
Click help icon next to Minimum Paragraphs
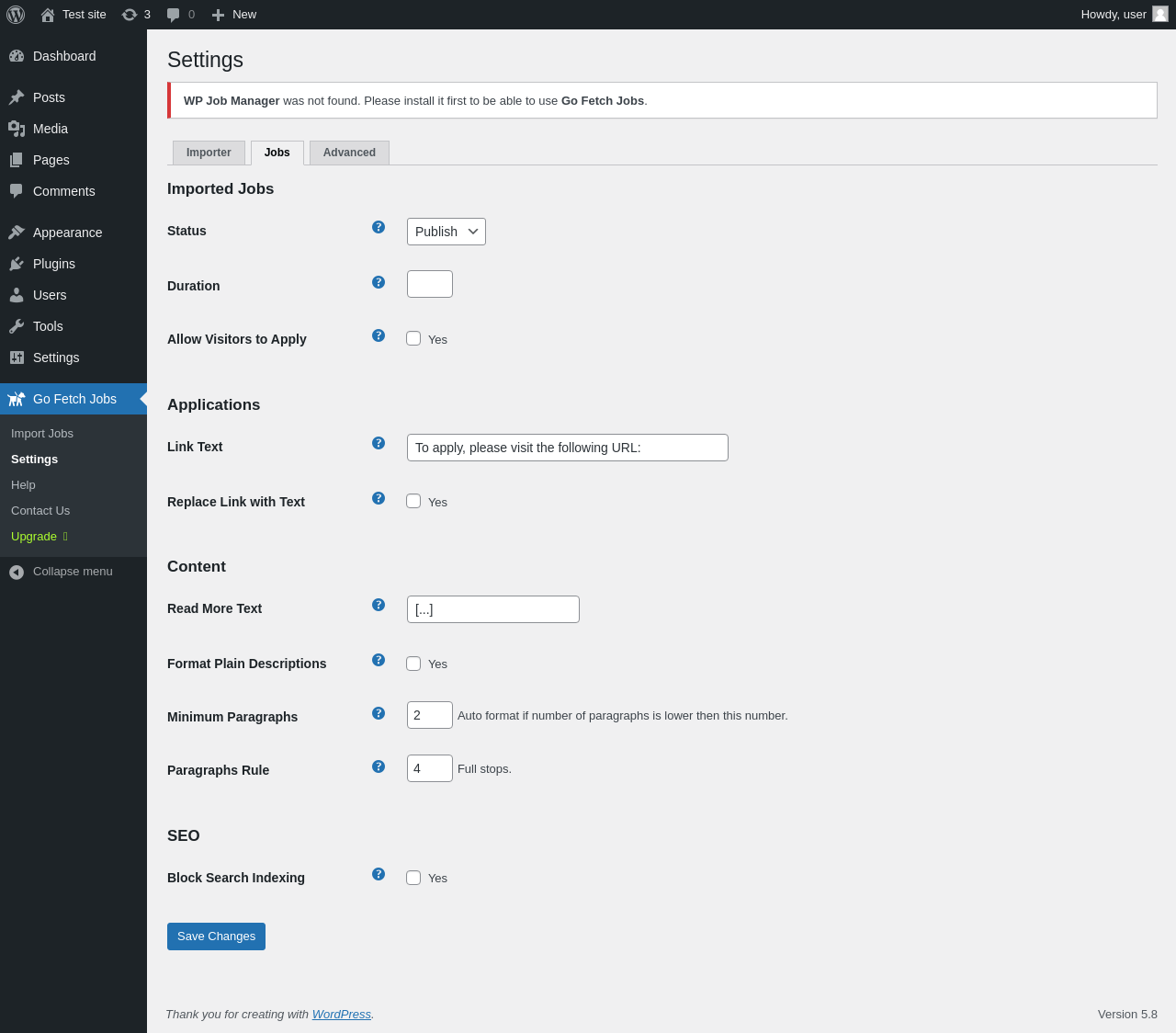tap(379, 713)
